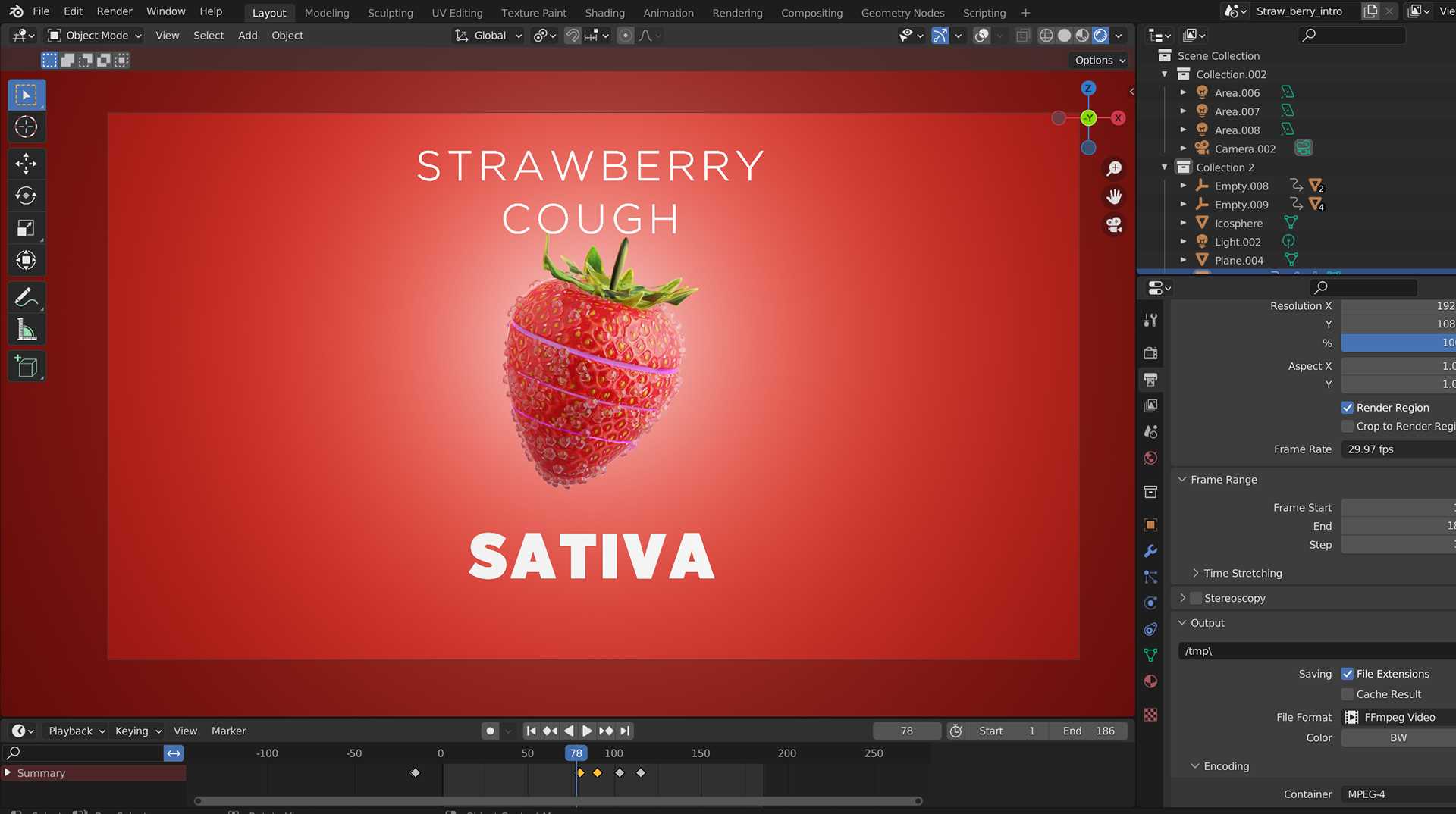Toggle proportional editing in the header
The width and height of the screenshot is (1456, 814).
625,36
